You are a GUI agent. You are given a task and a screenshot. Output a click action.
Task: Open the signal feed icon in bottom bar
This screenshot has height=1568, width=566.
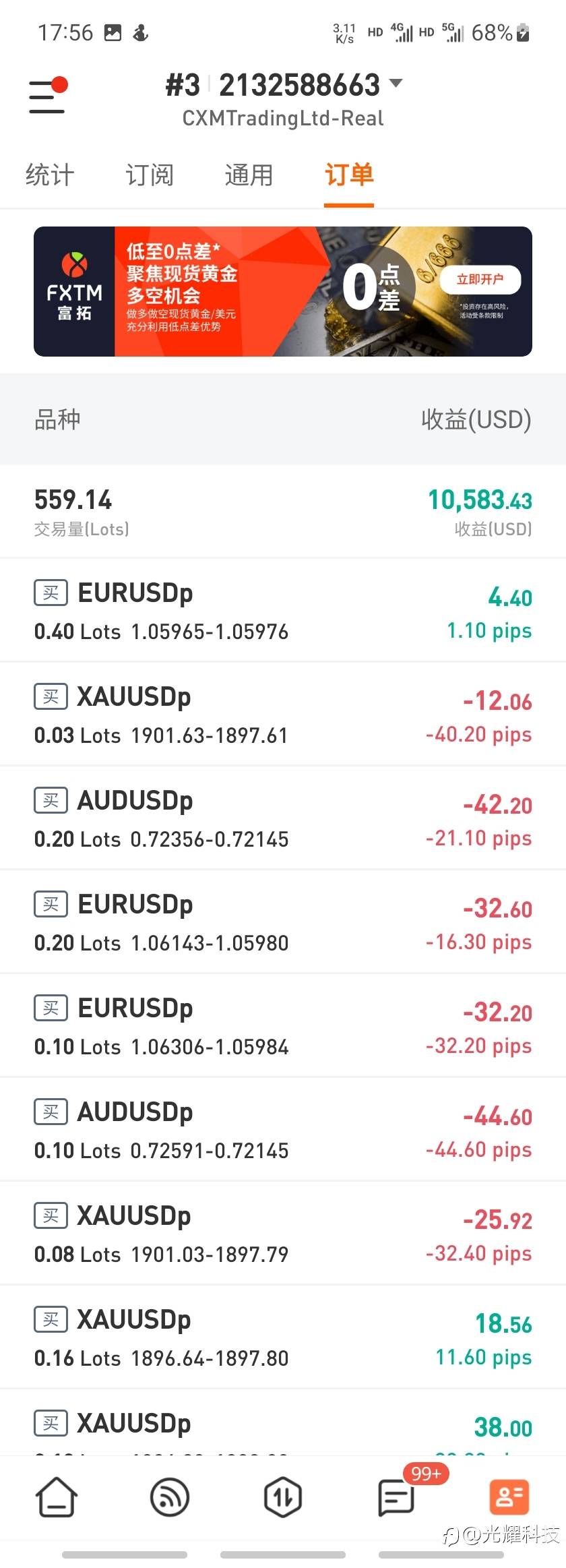click(170, 1497)
